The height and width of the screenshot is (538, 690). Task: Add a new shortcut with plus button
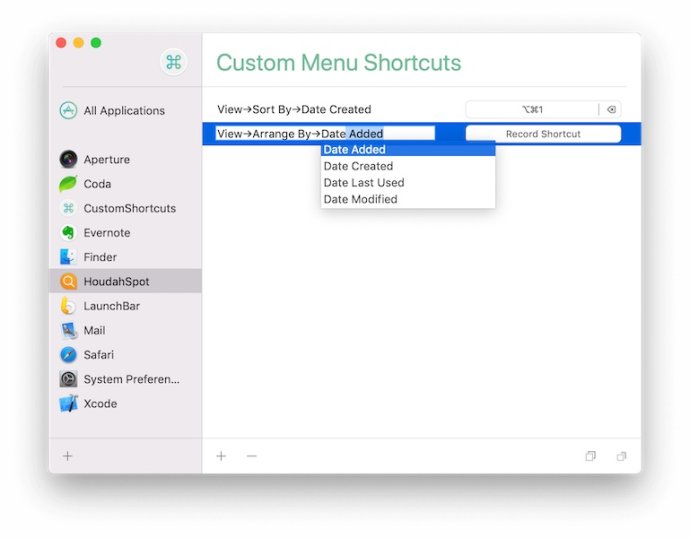221,456
